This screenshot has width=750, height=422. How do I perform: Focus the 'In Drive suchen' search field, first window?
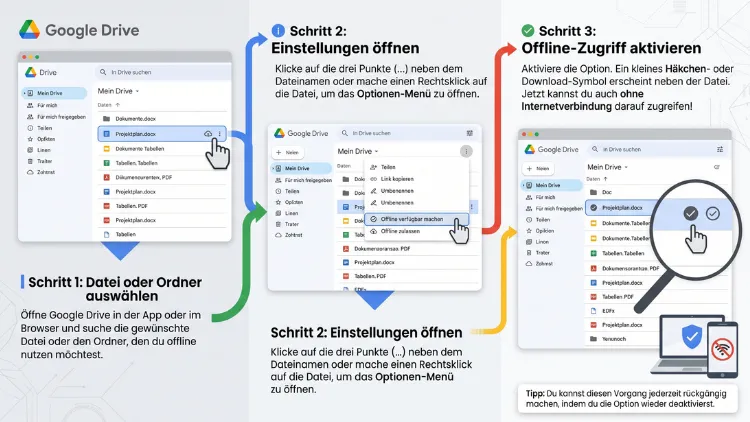pyautogui.click(x=164, y=72)
